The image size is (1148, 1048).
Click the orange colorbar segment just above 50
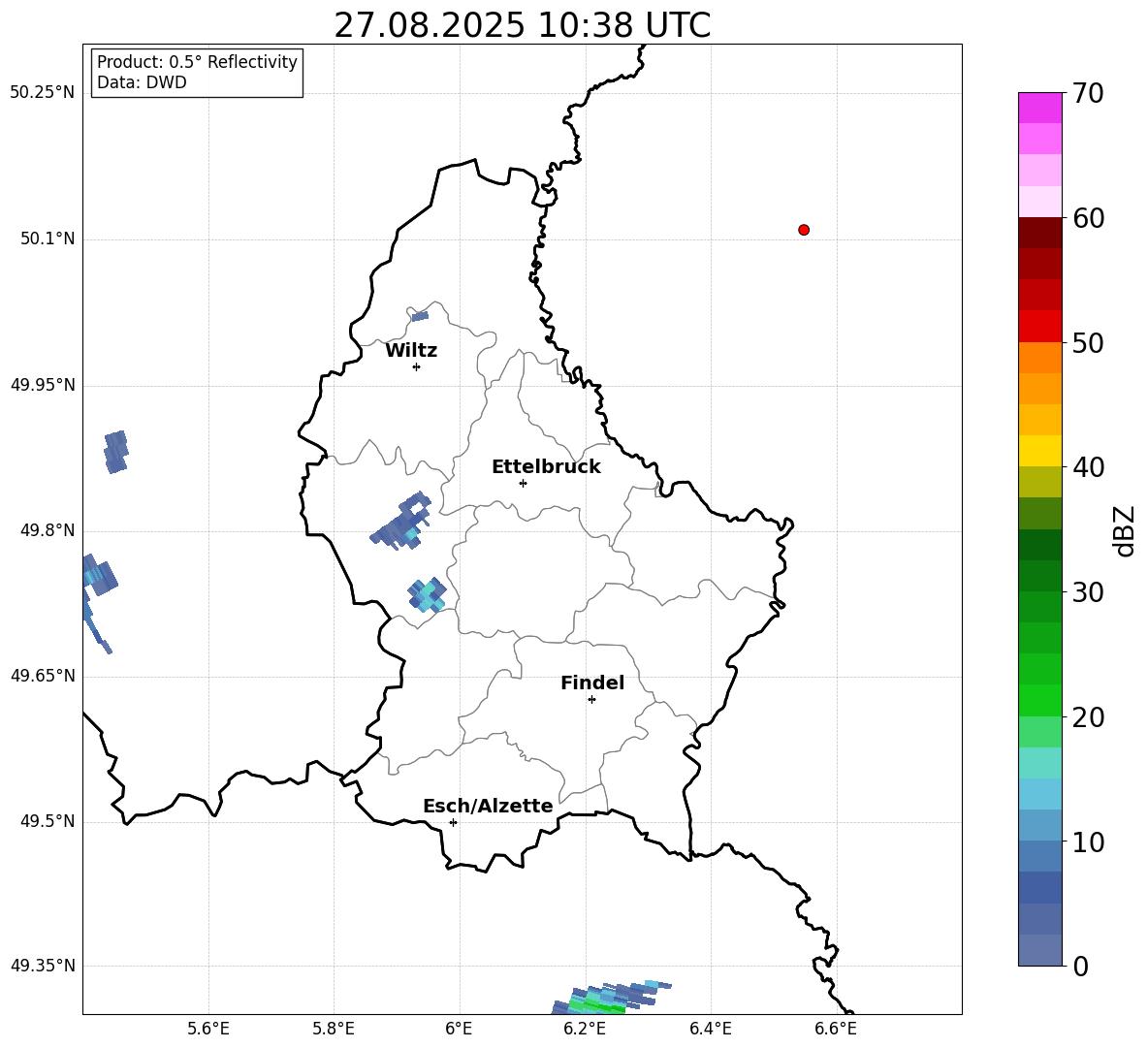(x=1040, y=357)
